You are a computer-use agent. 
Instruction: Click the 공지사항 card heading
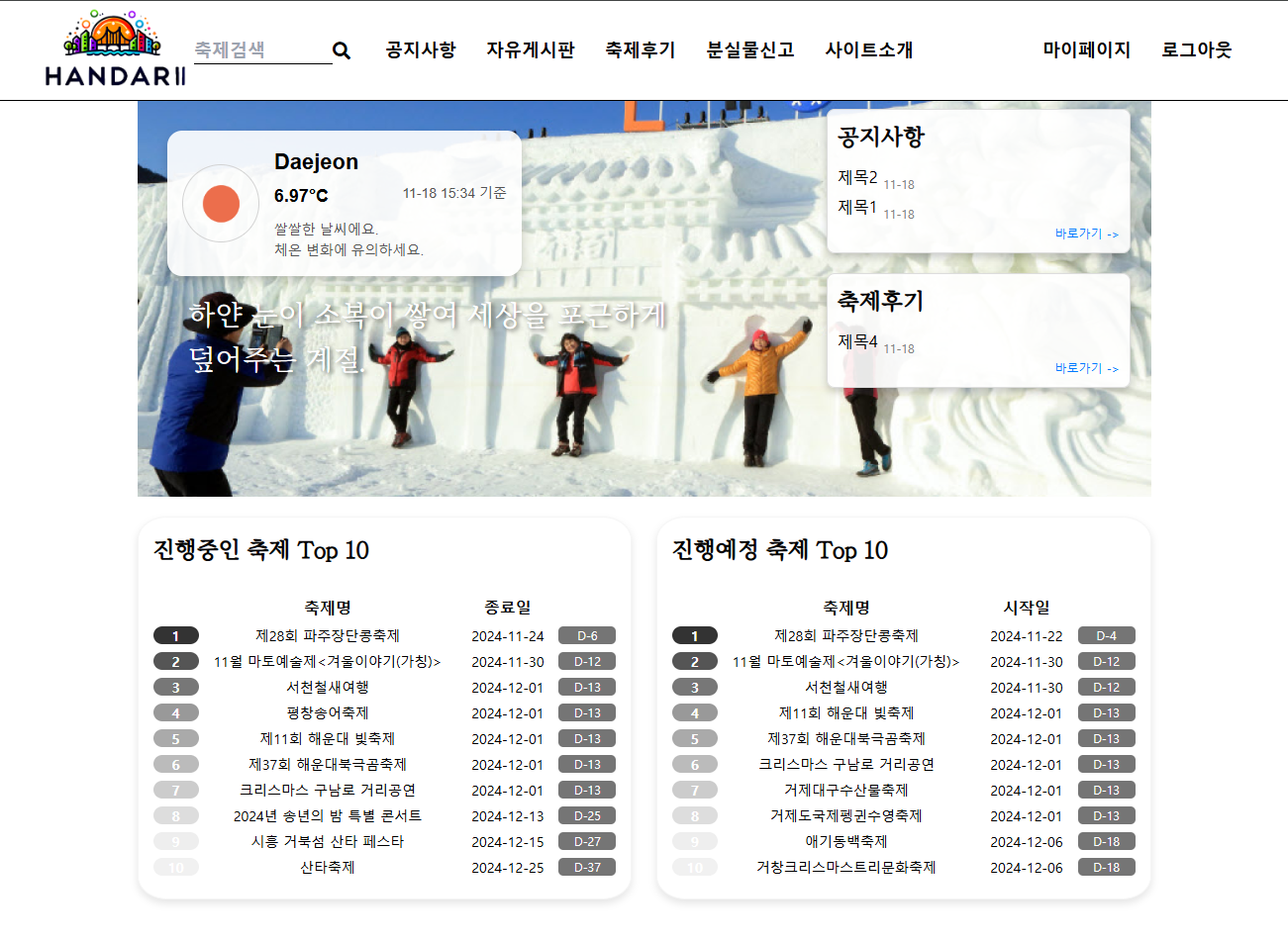[881, 137]
